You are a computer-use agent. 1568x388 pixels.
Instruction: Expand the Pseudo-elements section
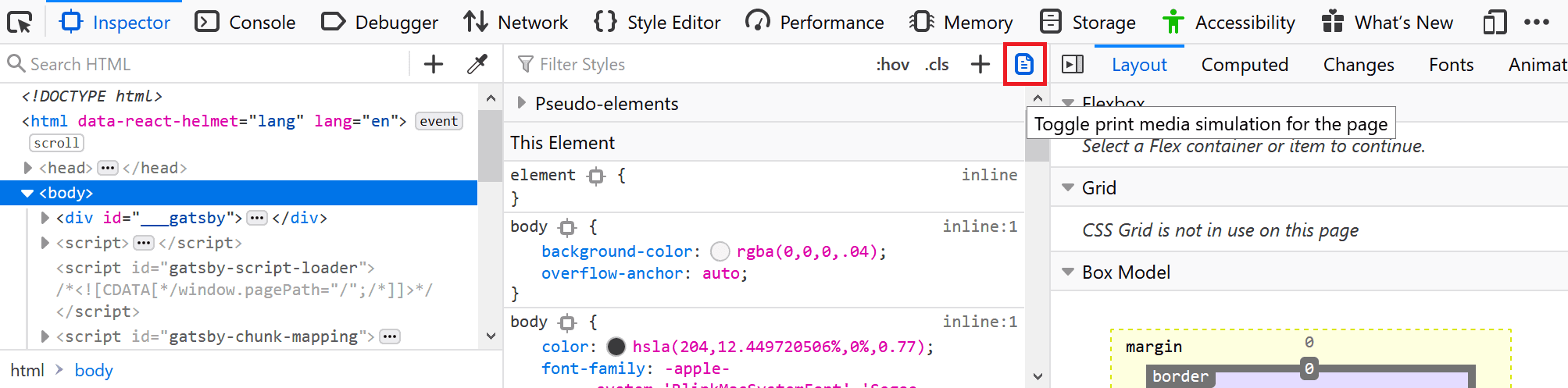(x=522, y=103)
